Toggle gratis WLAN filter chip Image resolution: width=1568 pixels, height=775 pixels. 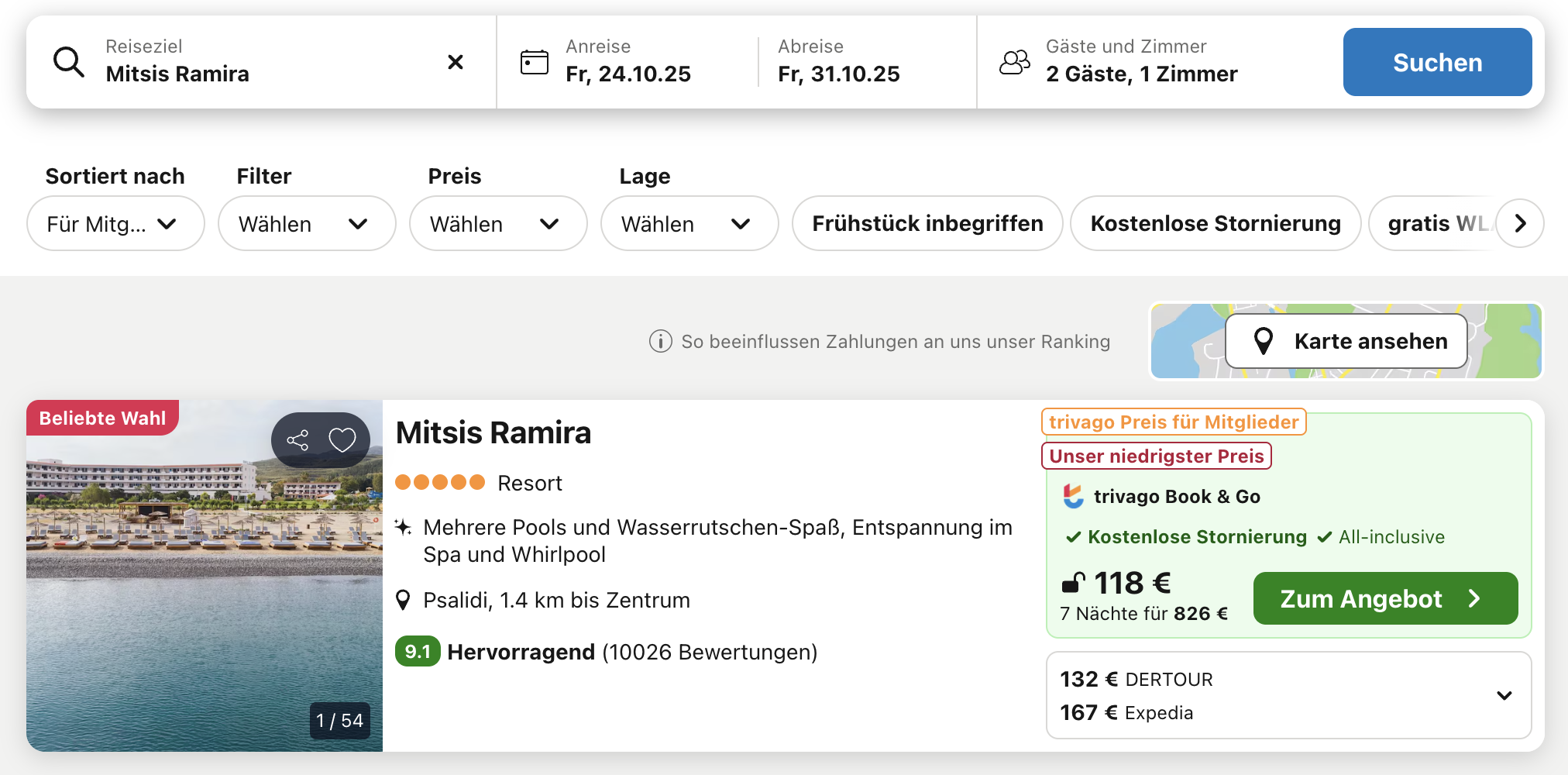[x=1433, y=223]
